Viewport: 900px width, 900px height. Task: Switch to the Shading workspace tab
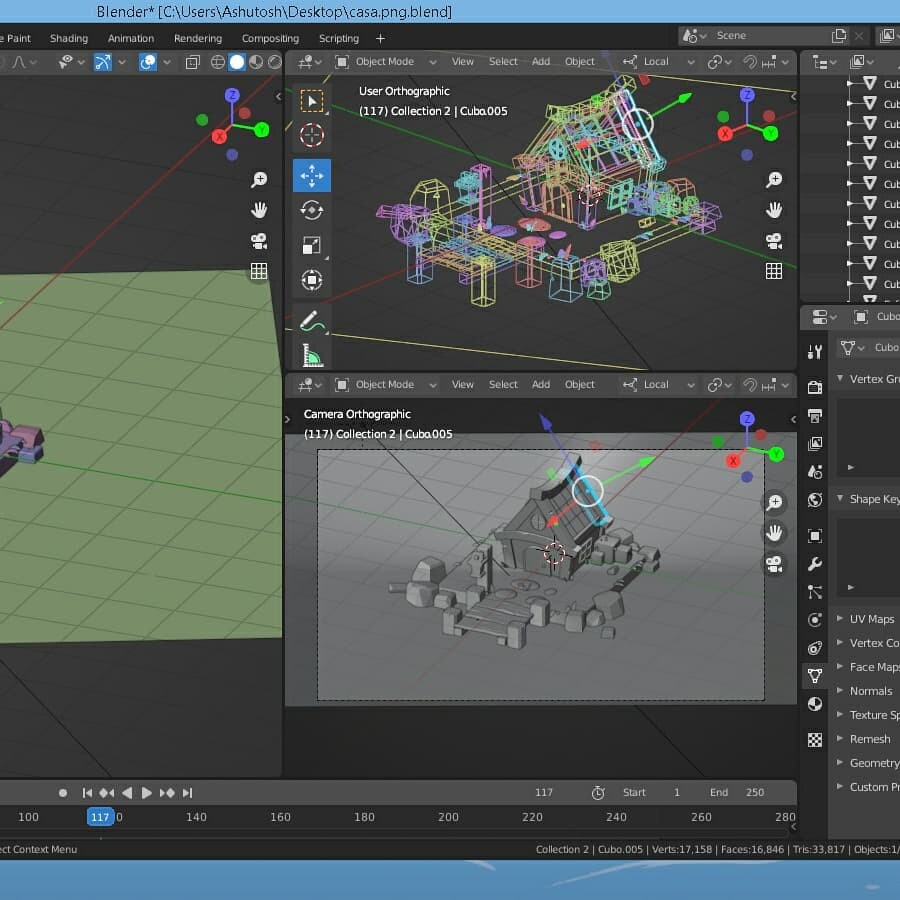pyautogui.click(x=69, y=38)
